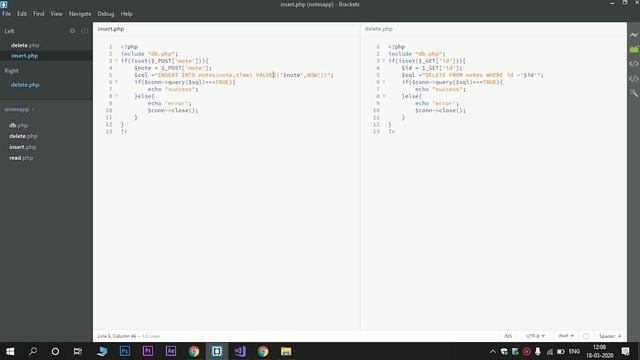Open Windows search magnifier on taskbar
The image size is (640, 360).
pyautogui.click(x=33, y=351)
